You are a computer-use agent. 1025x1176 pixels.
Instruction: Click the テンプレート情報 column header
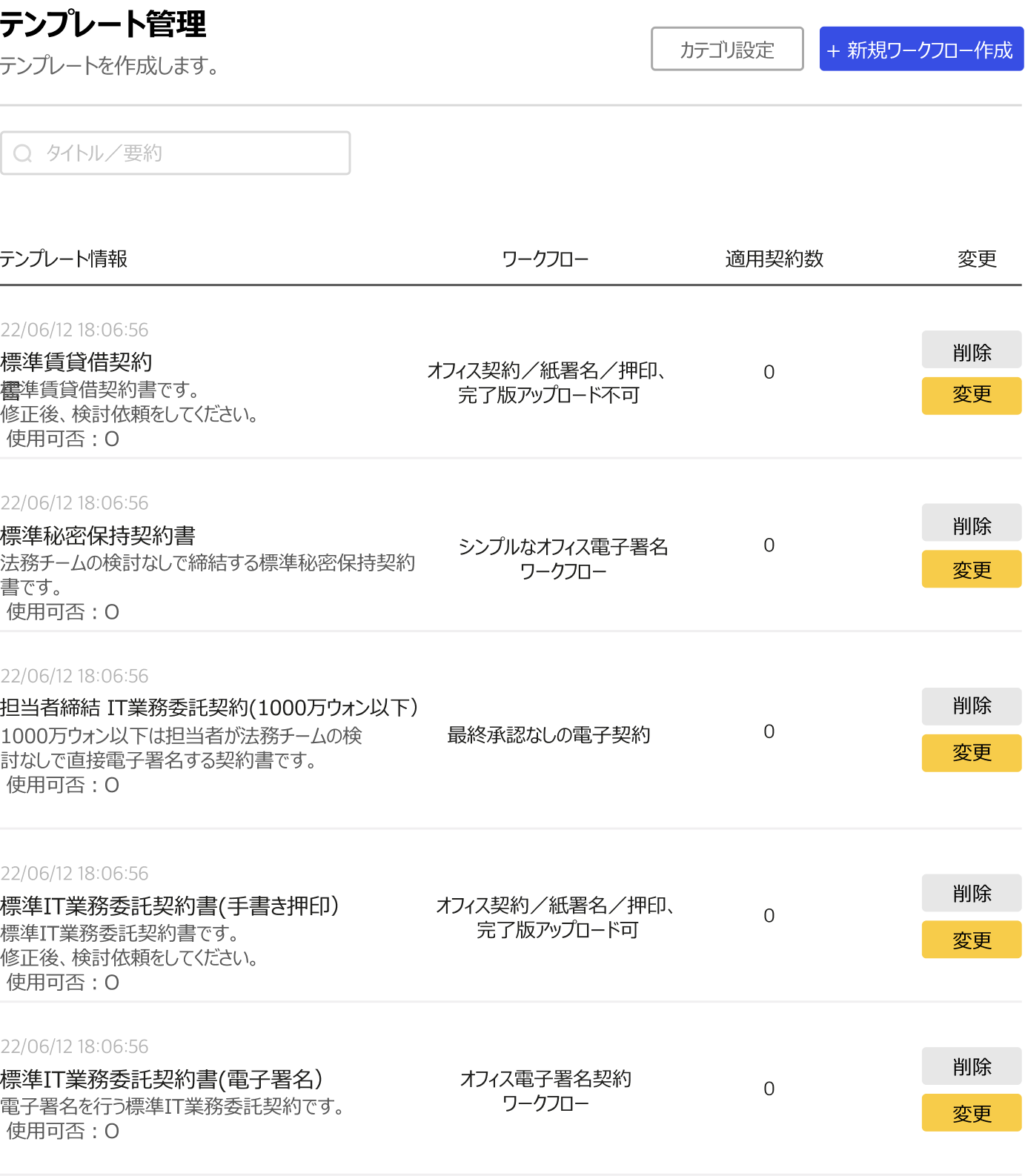(64, 259)
